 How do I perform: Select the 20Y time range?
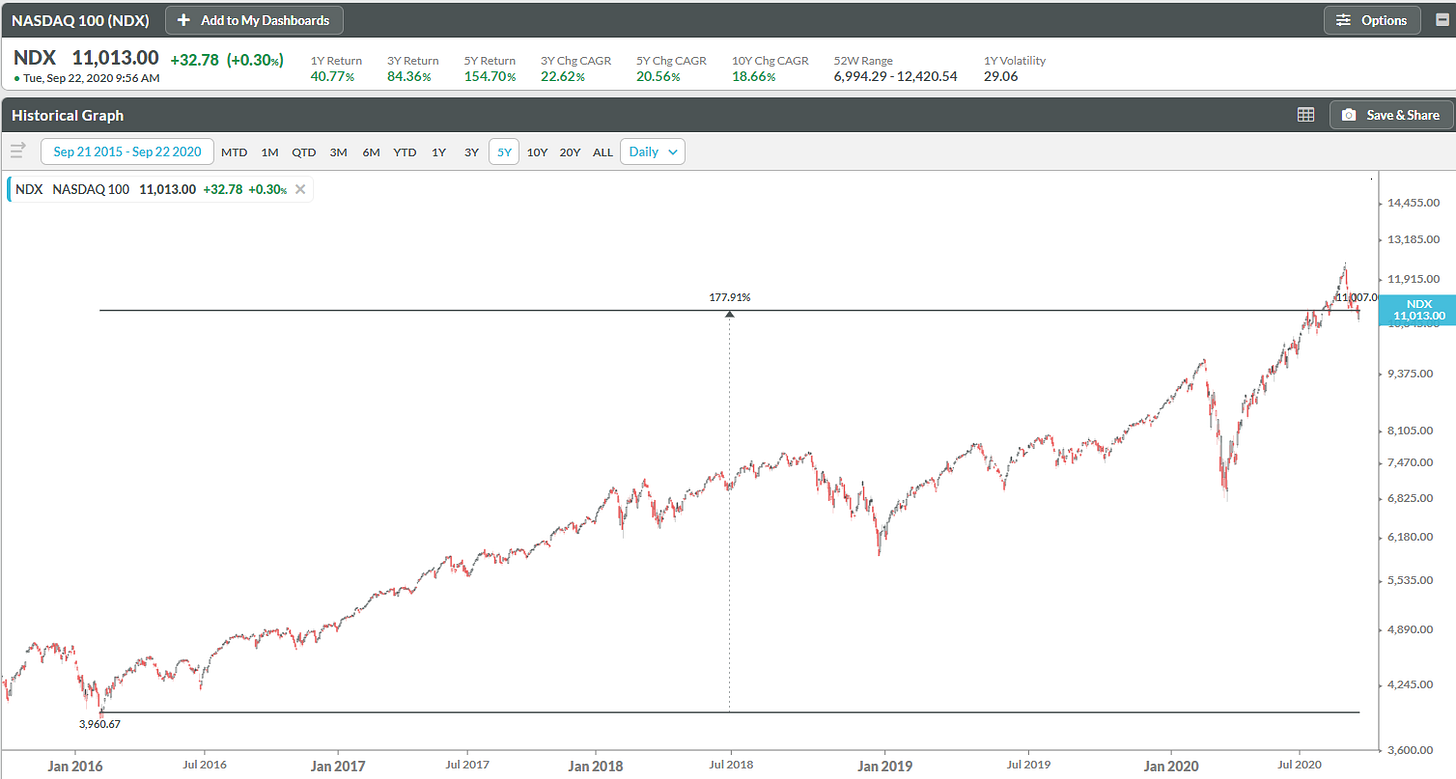(x=570, y=152)
